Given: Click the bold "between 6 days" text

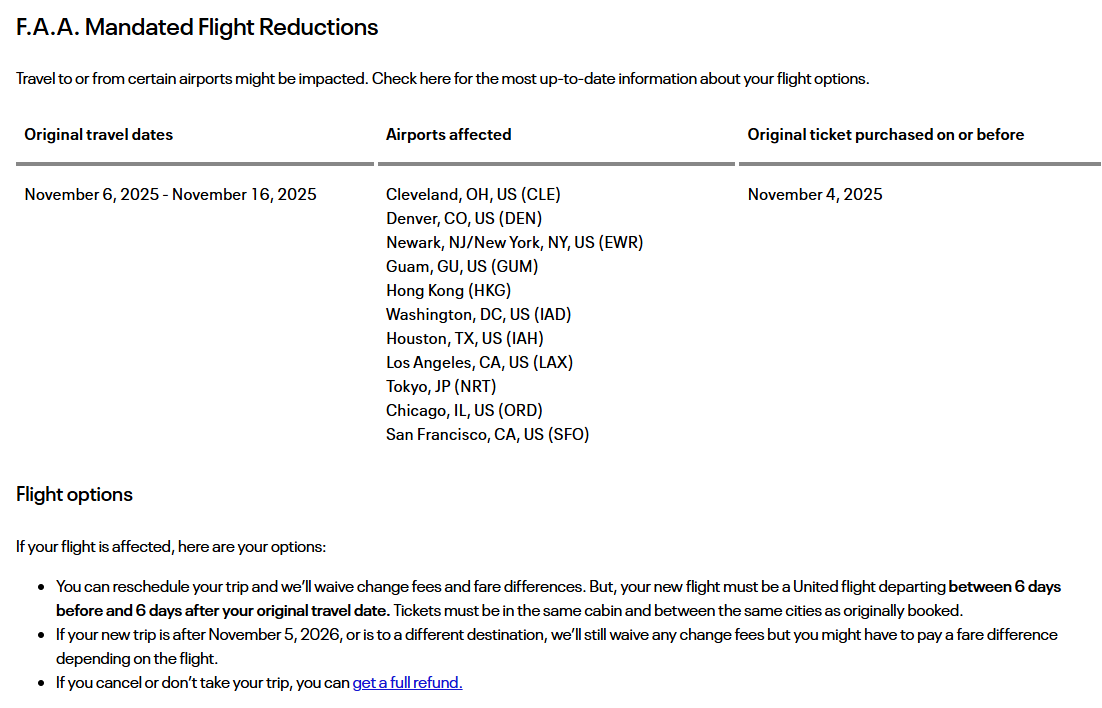Looking at the screenshot, I should 1004,587.
